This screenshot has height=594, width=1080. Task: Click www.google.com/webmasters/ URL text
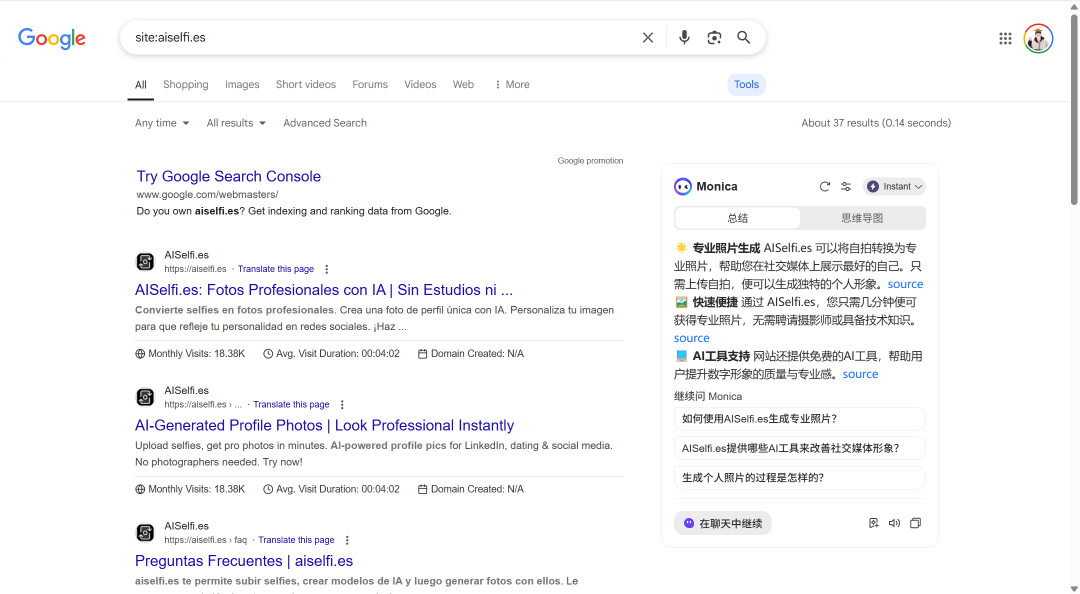click(207, 194)
